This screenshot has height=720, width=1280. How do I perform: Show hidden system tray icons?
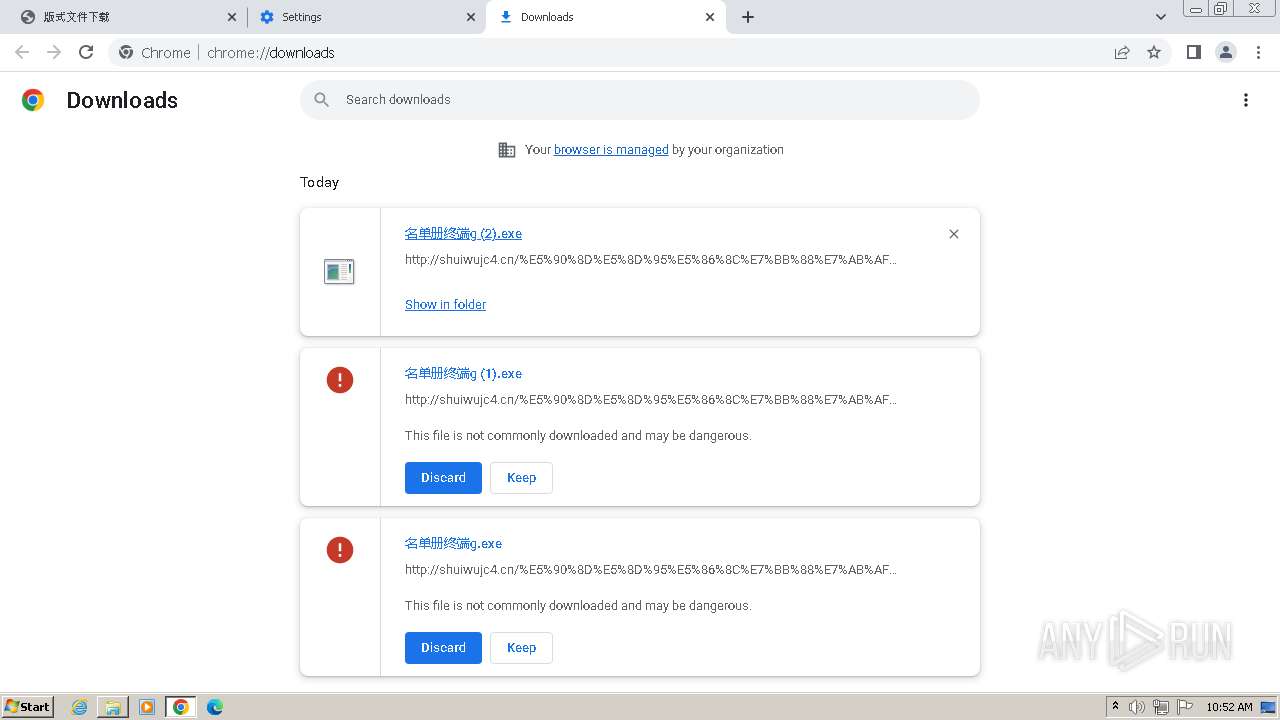tap(1115, 707)
